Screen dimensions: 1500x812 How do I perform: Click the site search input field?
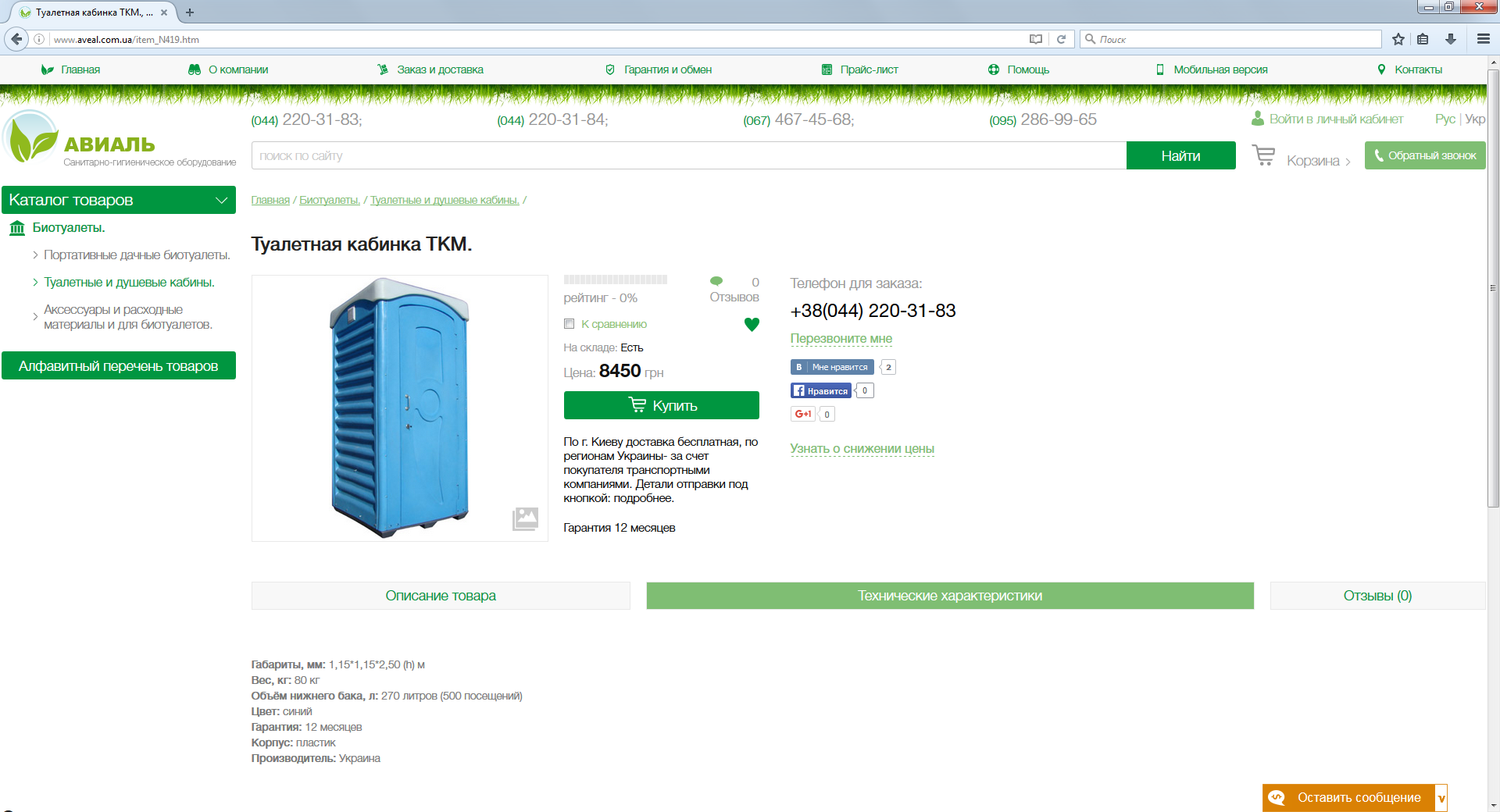pyautogui.click(x=688, y=155)
